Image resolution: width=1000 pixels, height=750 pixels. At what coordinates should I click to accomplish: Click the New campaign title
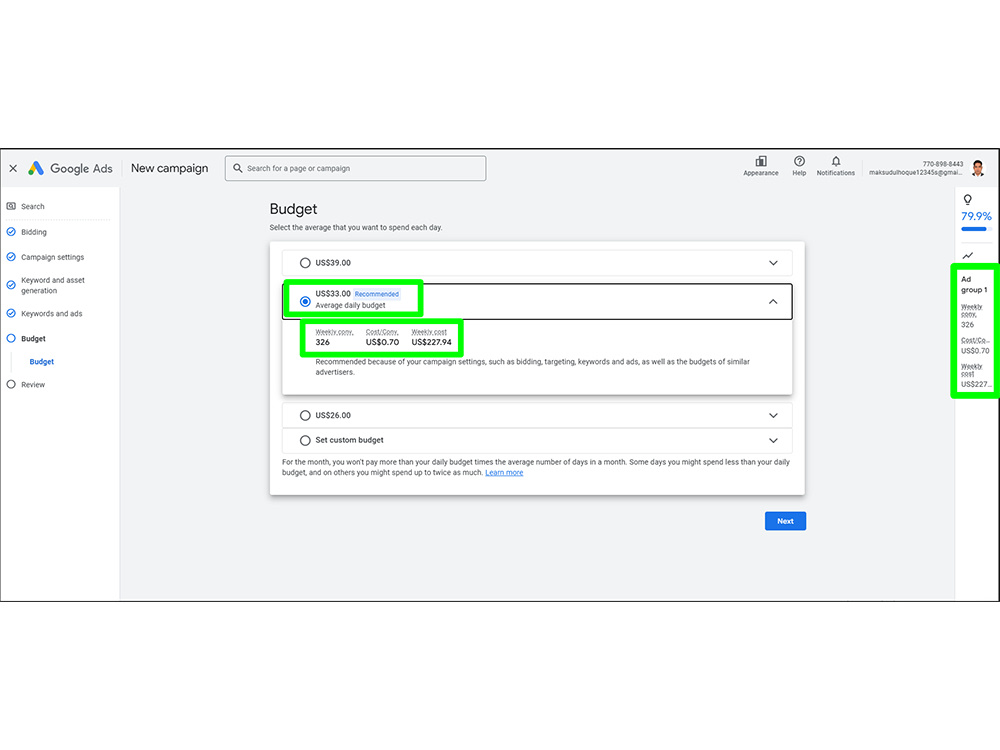(170, 168)
